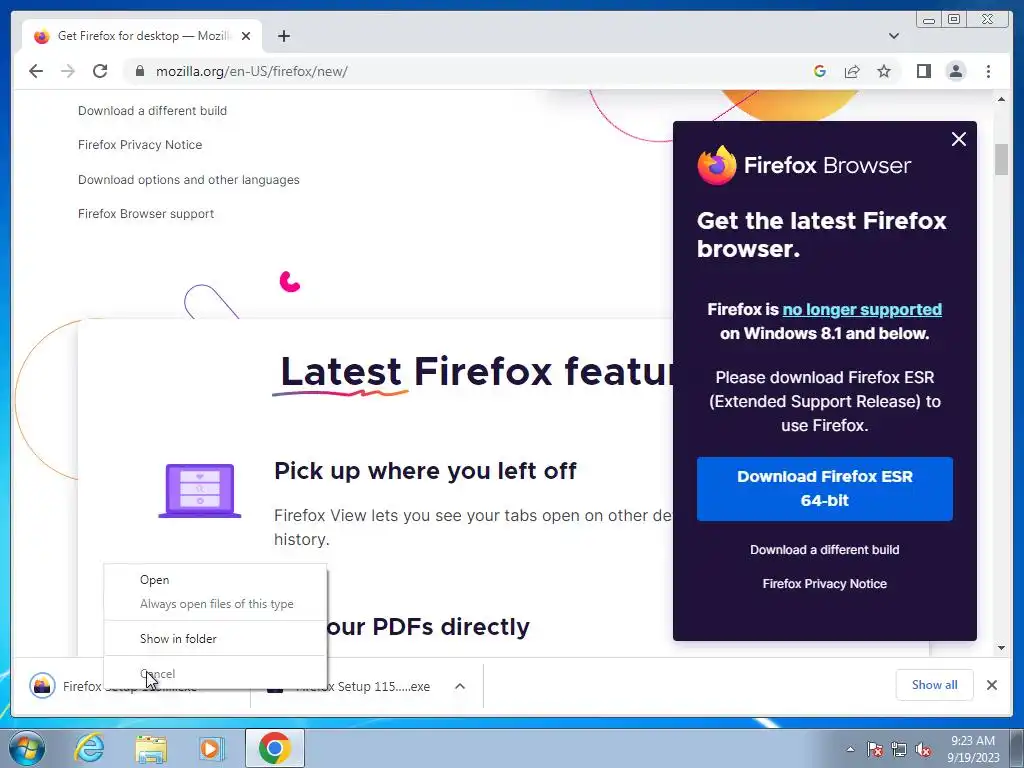Open Chrome three-dot menu
This screenshot has width=1024, height=768.
click(988, 71)
